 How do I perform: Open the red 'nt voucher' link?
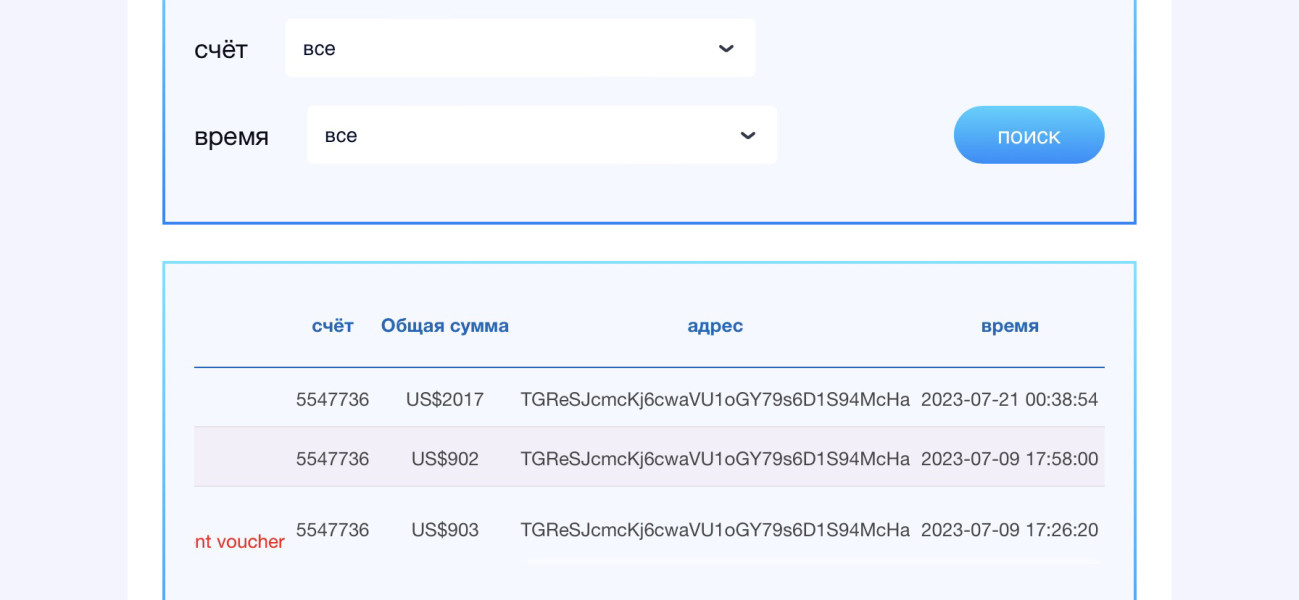click(240, 542)
